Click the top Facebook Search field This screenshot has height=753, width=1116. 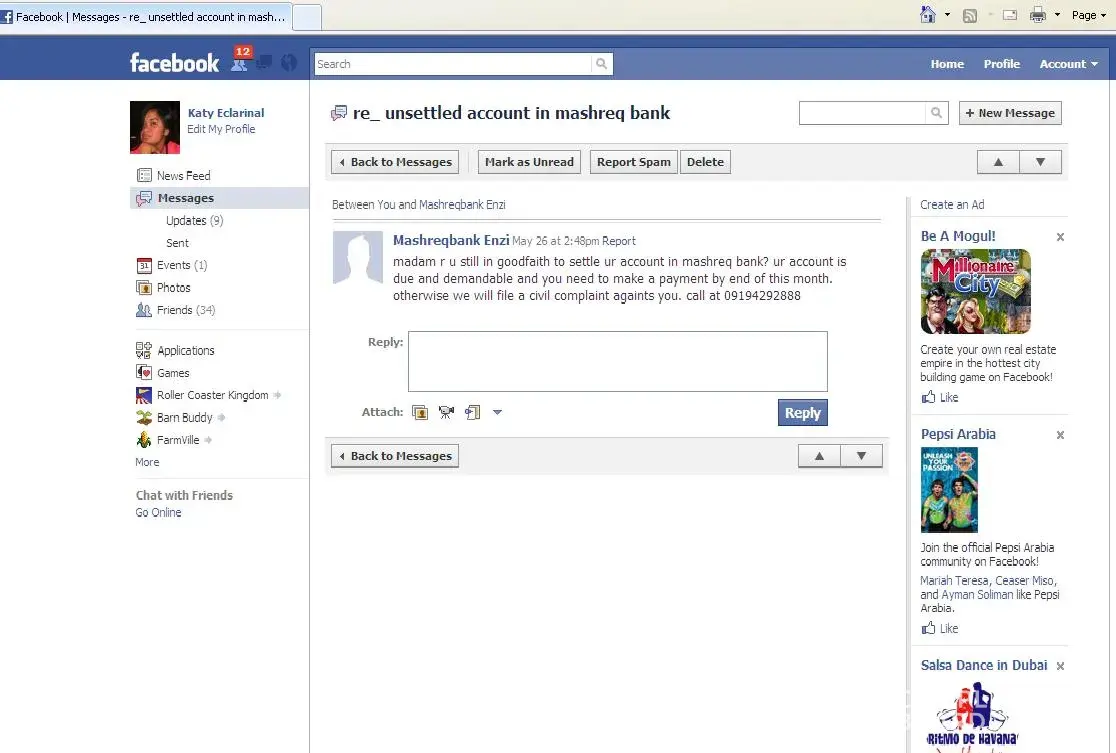point(453,64)
